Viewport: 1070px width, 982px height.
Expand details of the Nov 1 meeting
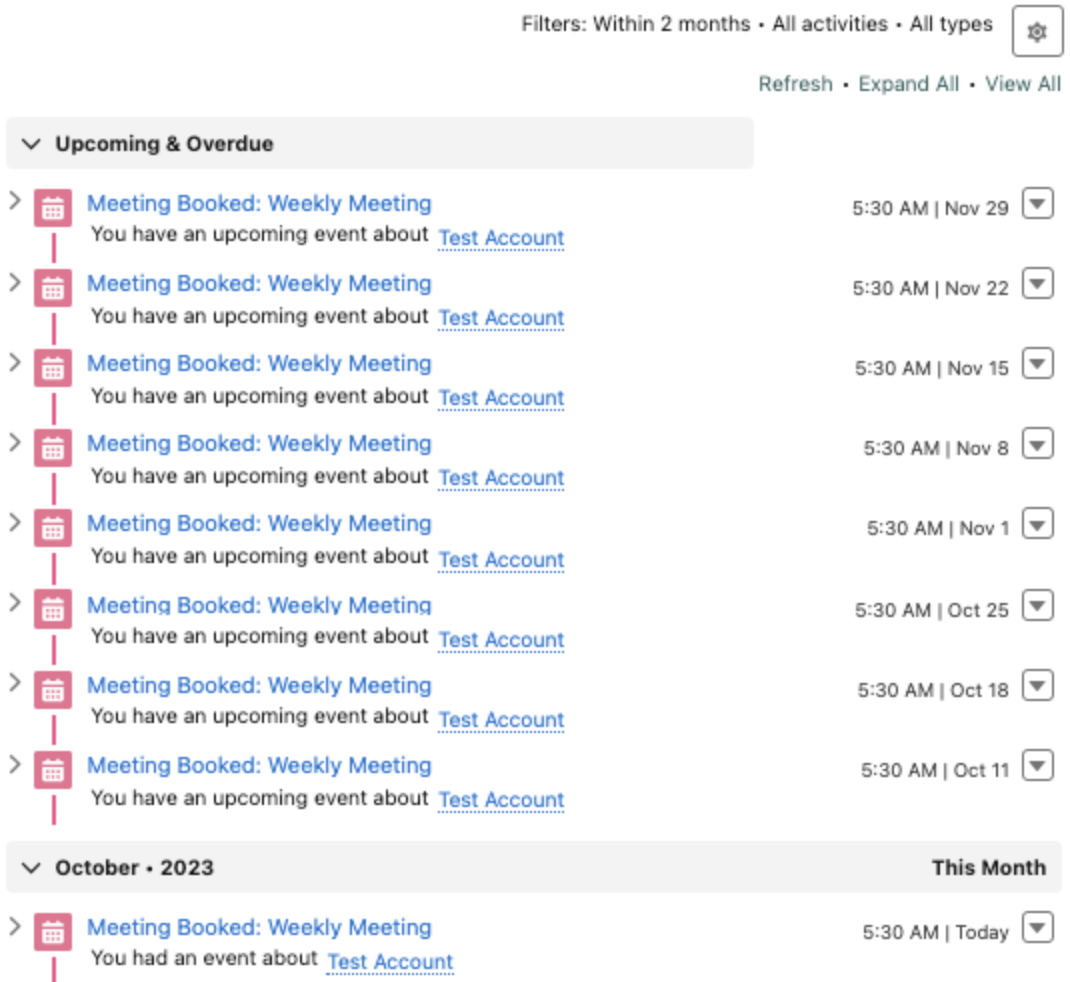click(15, 521)
